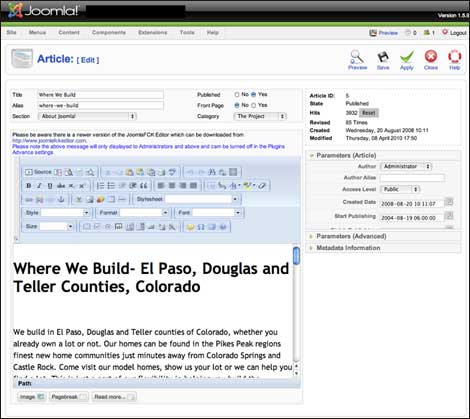Click the Save floppy disk icon

(383, 60)
